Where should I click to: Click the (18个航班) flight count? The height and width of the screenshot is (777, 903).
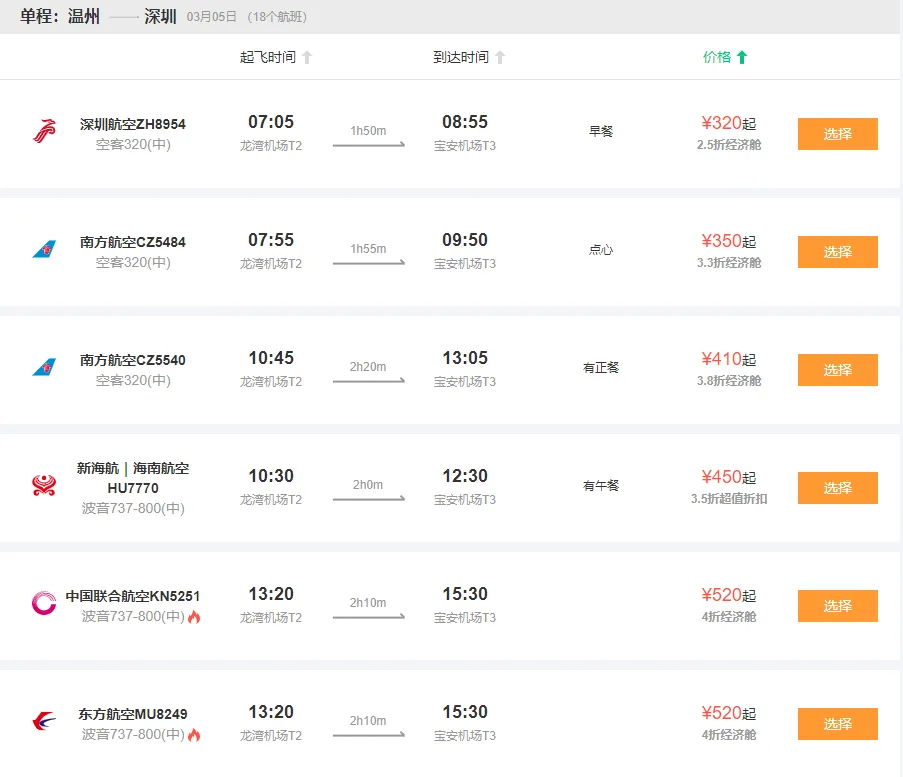277,17
